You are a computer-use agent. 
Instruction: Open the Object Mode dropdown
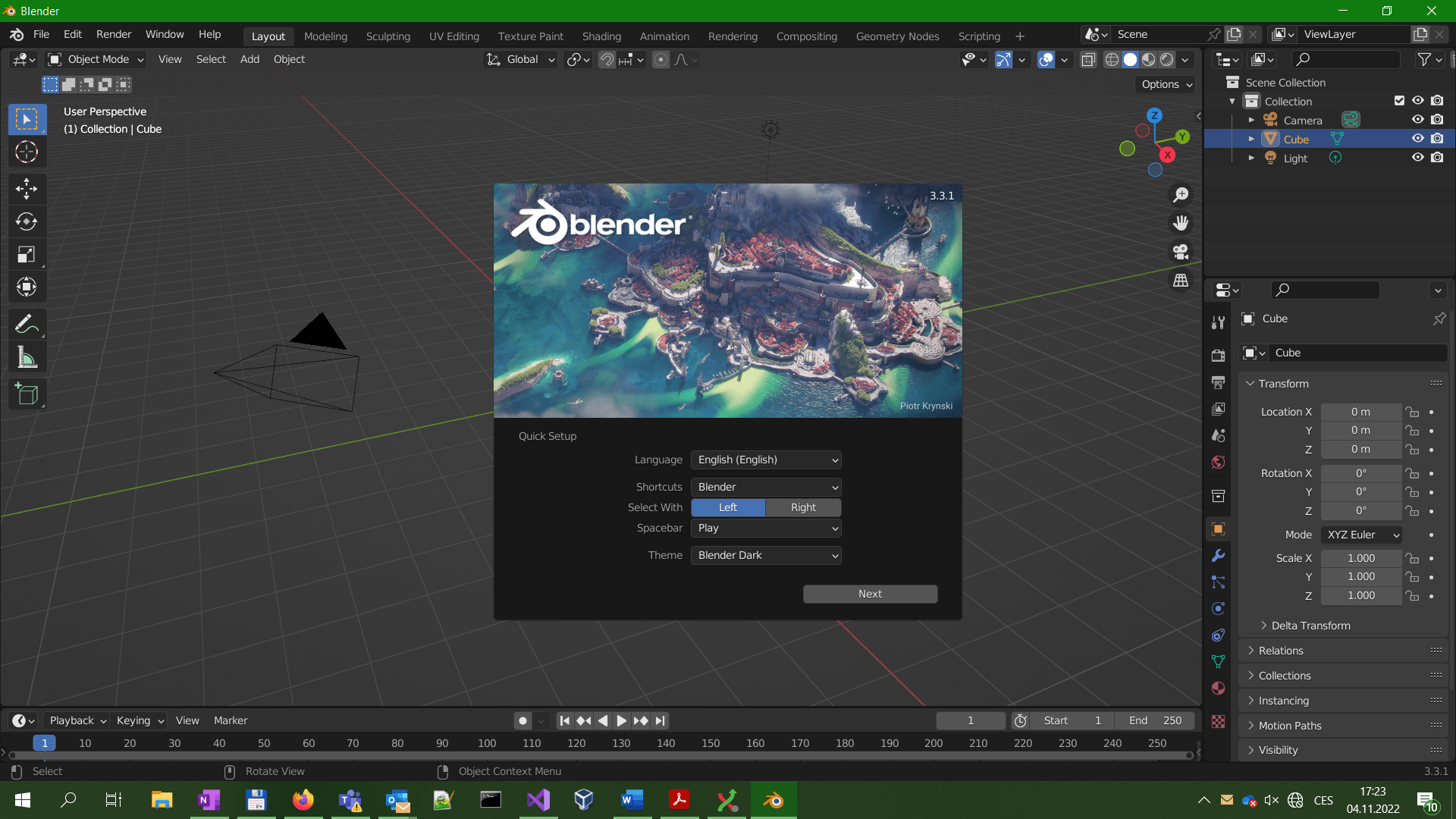pyautogui.click(x=96, y=59)
